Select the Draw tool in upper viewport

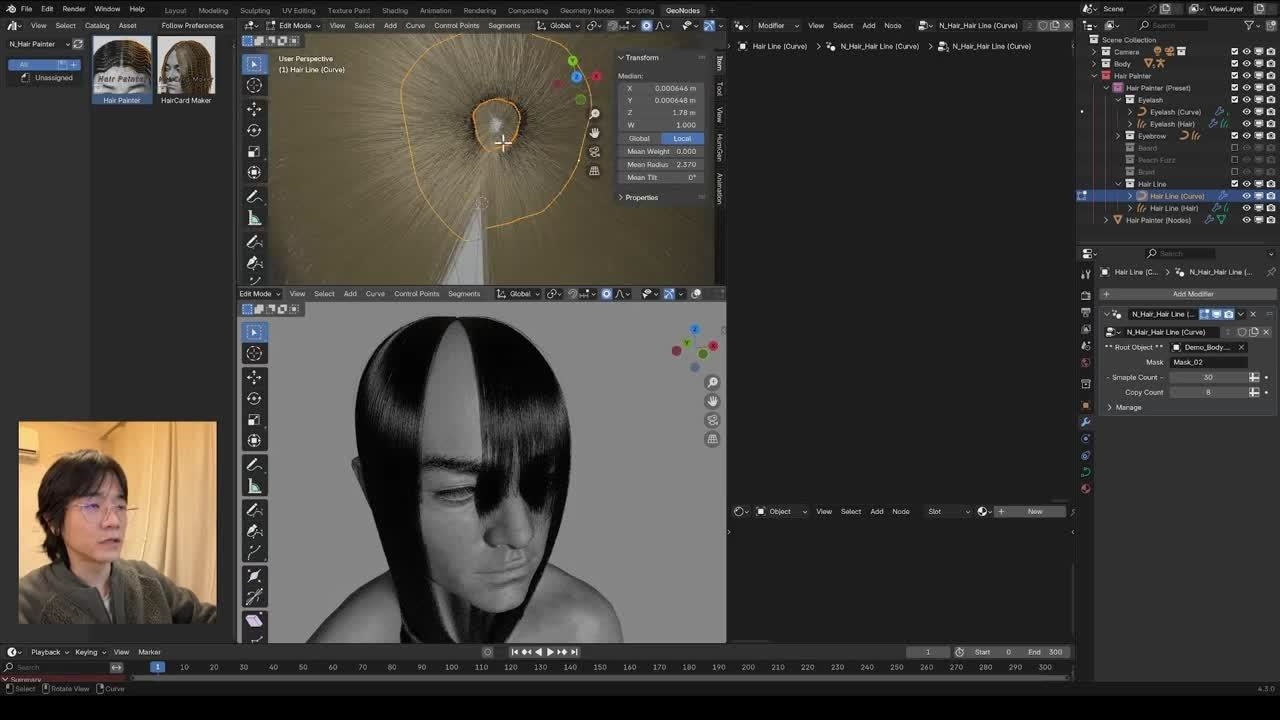point(254,197)
